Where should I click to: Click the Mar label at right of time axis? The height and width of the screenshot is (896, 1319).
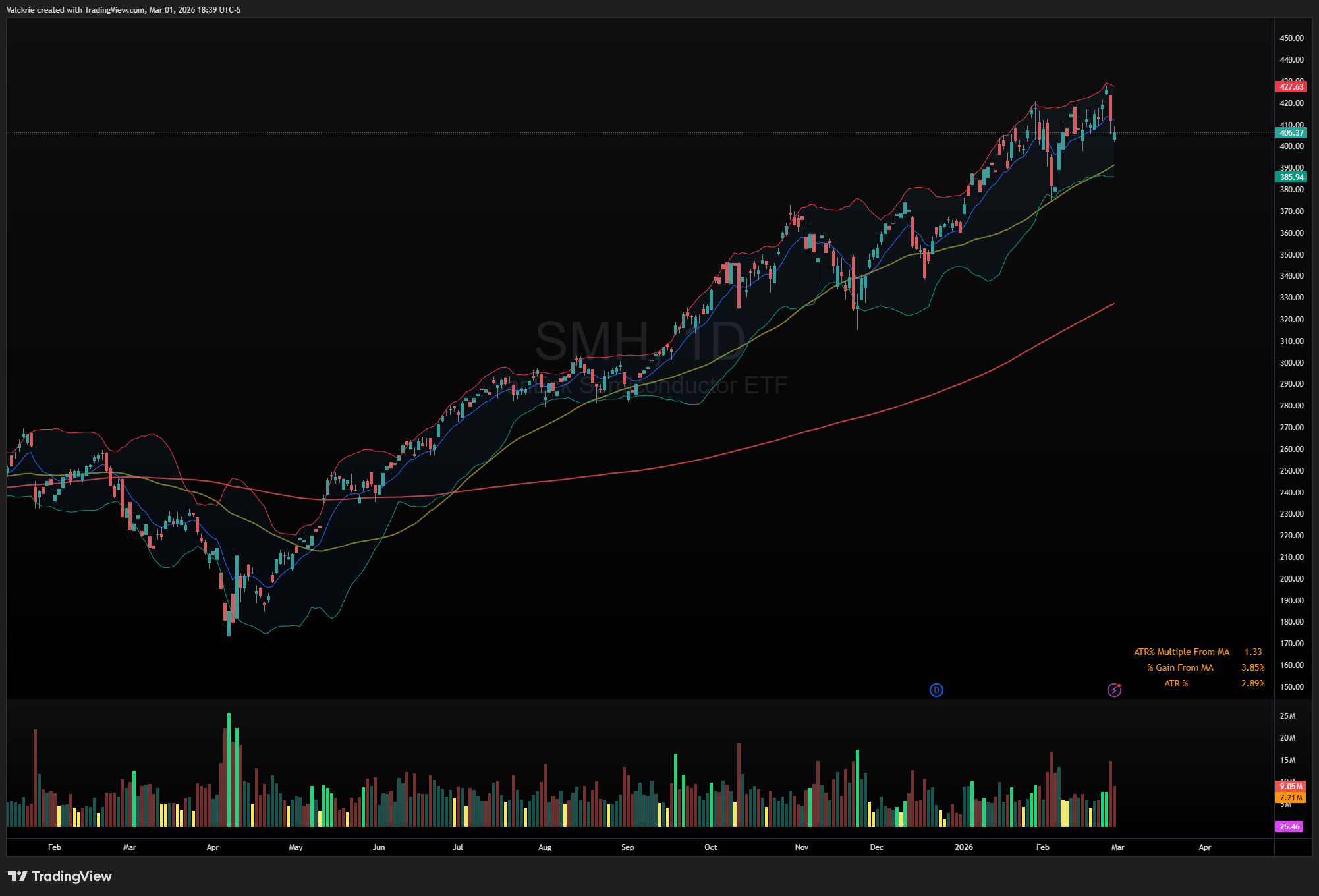point(1117,847)
